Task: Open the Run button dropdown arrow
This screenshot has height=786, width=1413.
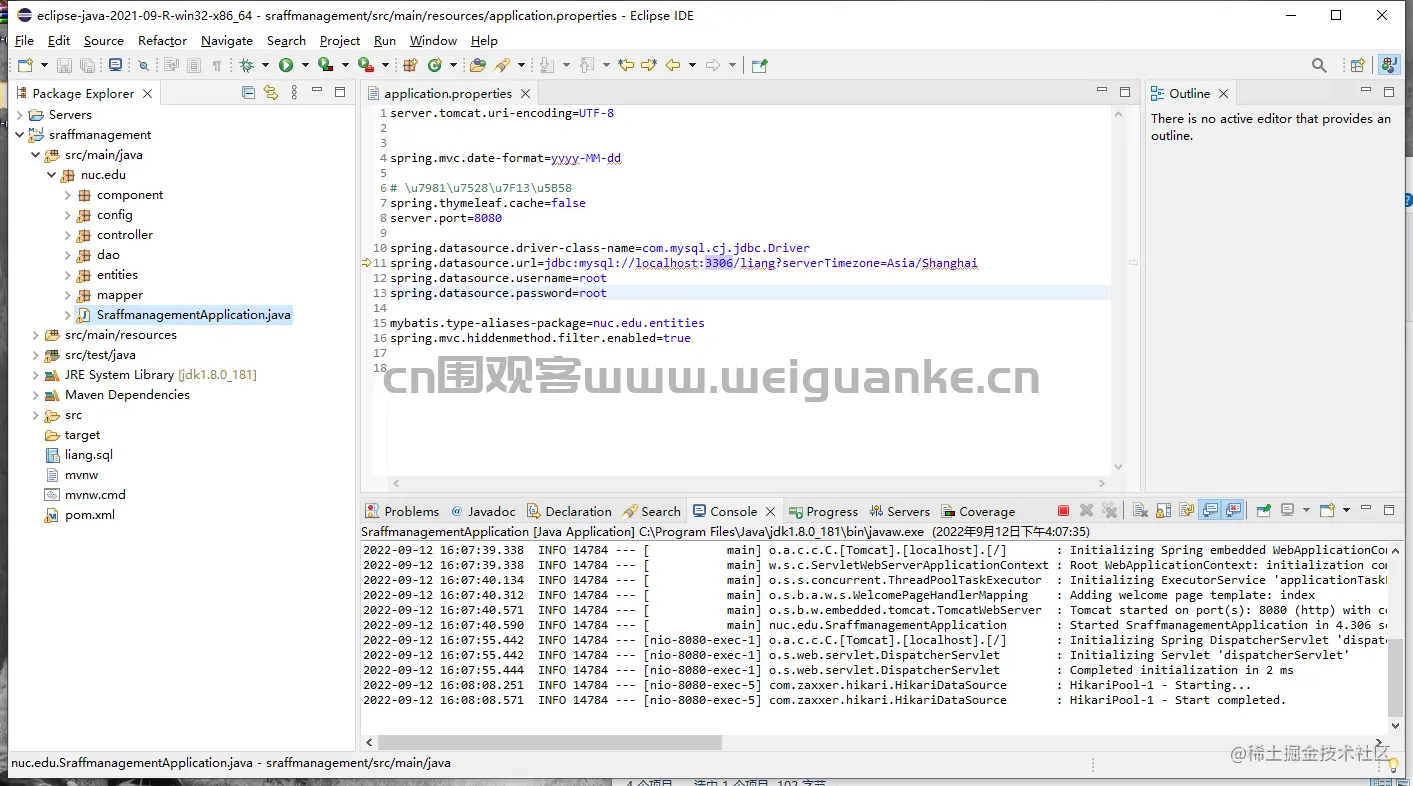Action: [304, 65]
